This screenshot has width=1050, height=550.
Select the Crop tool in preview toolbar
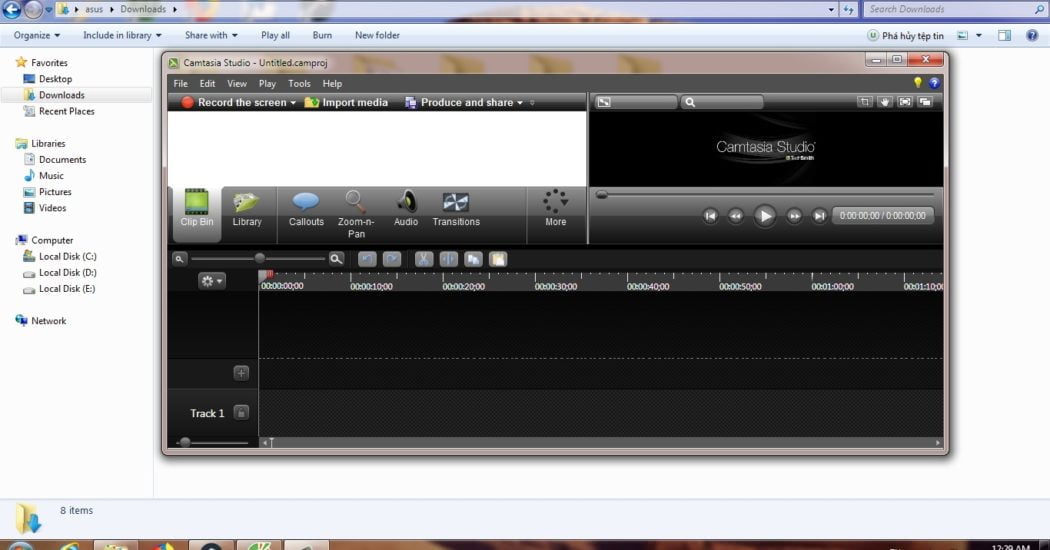tap(865, 102)
